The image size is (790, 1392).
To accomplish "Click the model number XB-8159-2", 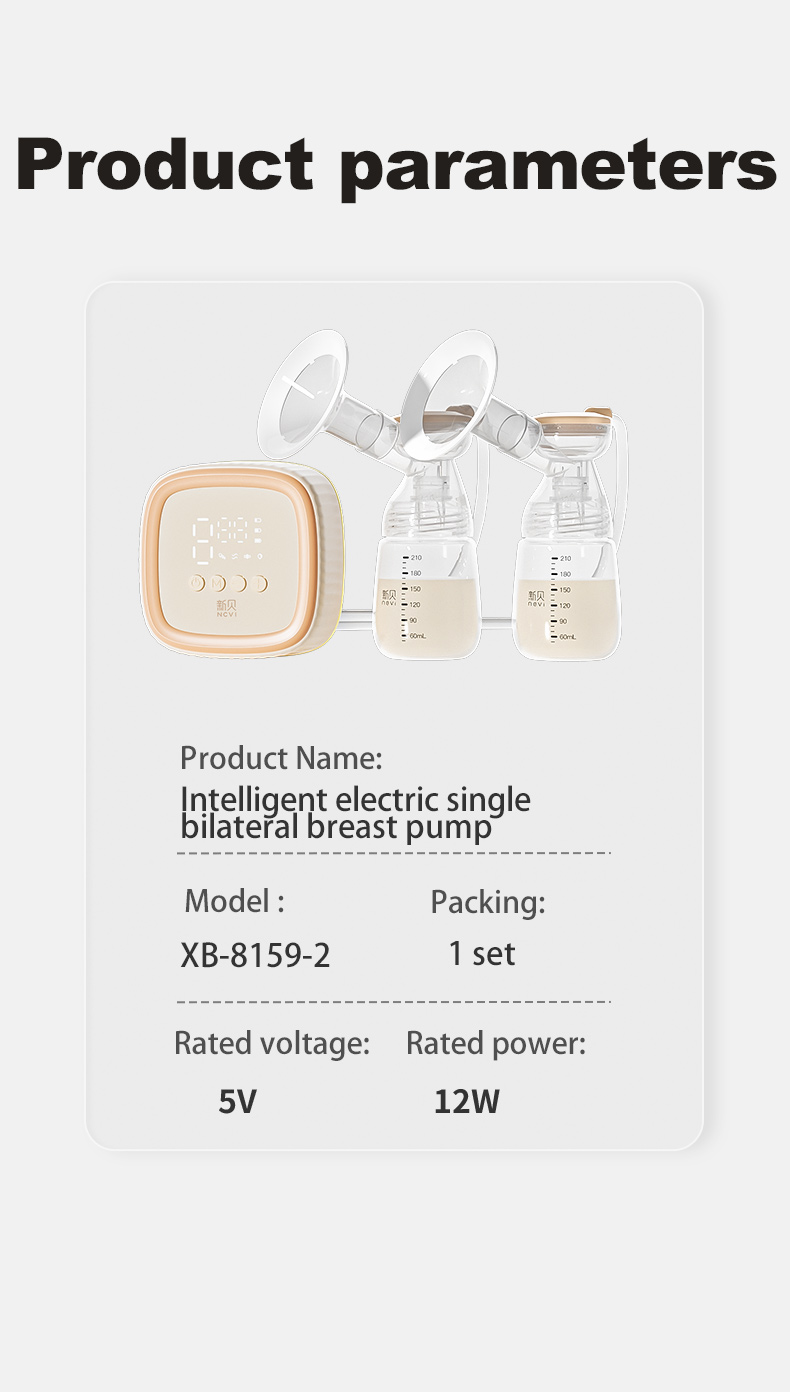I will pos(255,956).
